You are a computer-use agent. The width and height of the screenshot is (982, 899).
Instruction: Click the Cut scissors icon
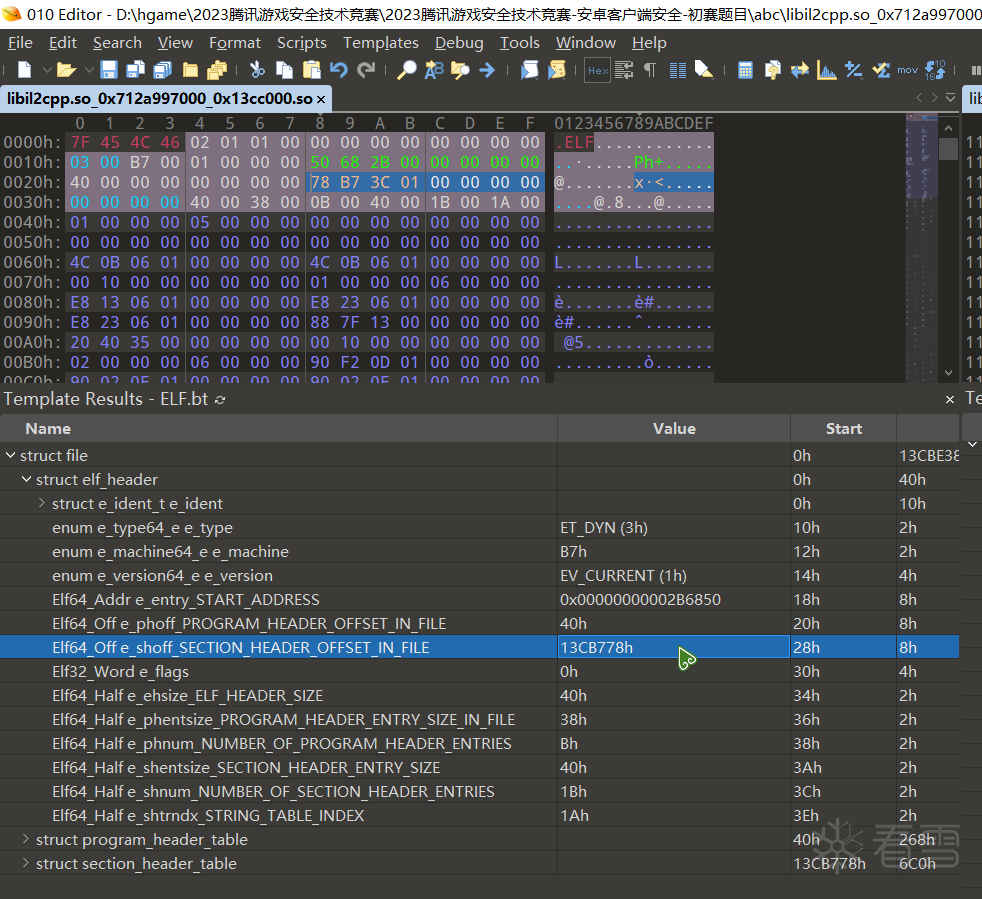pos(257,70)
